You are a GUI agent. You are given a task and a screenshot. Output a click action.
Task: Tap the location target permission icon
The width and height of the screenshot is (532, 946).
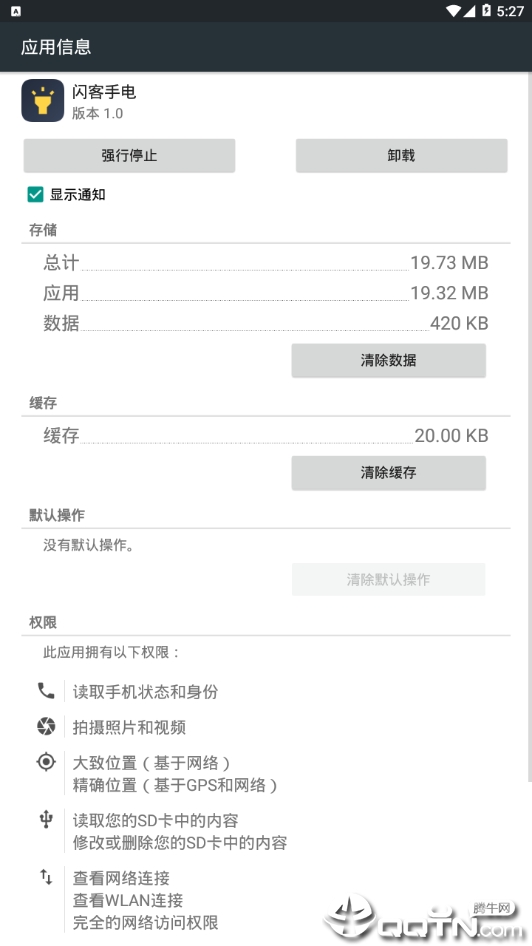point(46,762)
